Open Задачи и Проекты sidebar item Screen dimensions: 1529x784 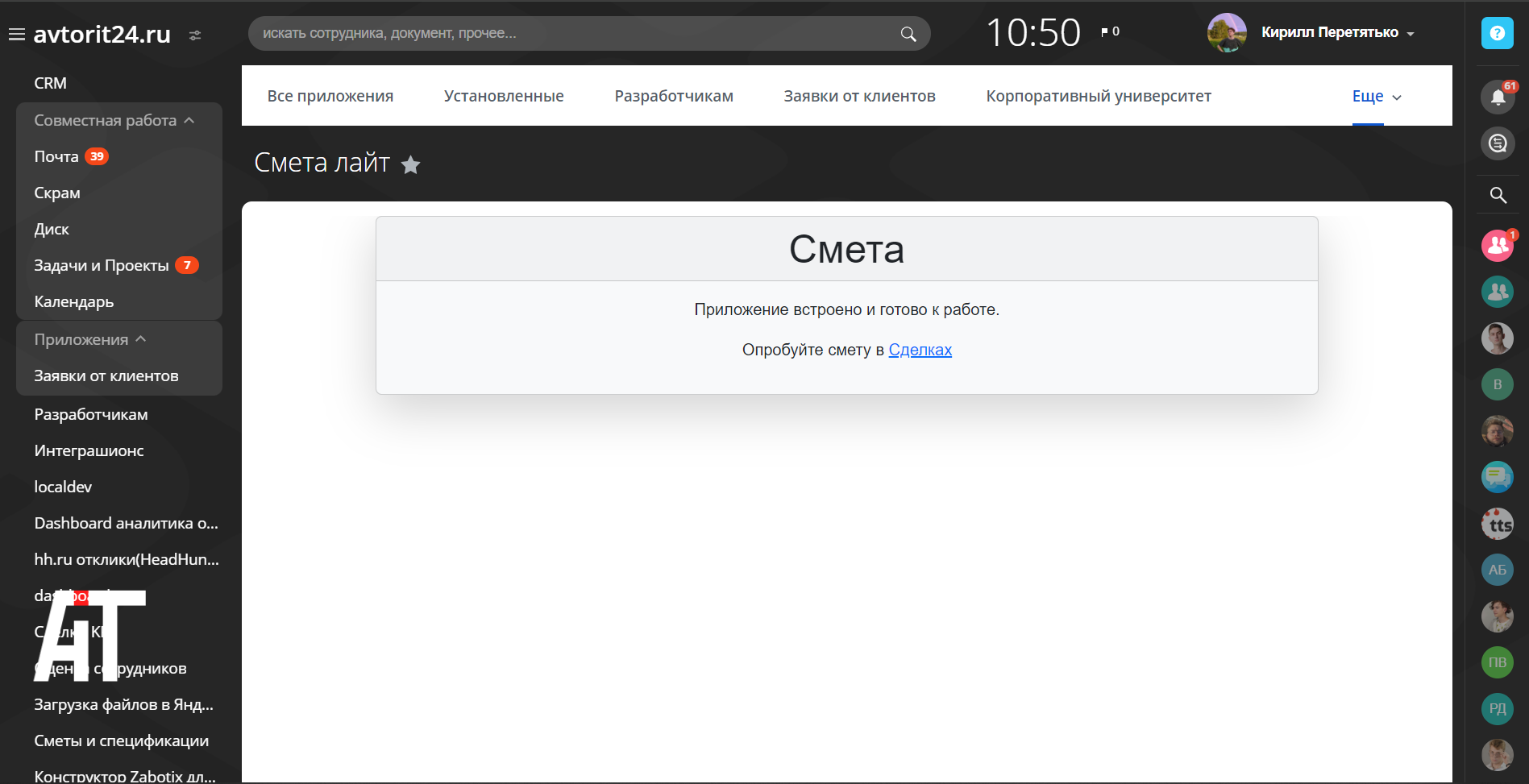tap(102, 265)
